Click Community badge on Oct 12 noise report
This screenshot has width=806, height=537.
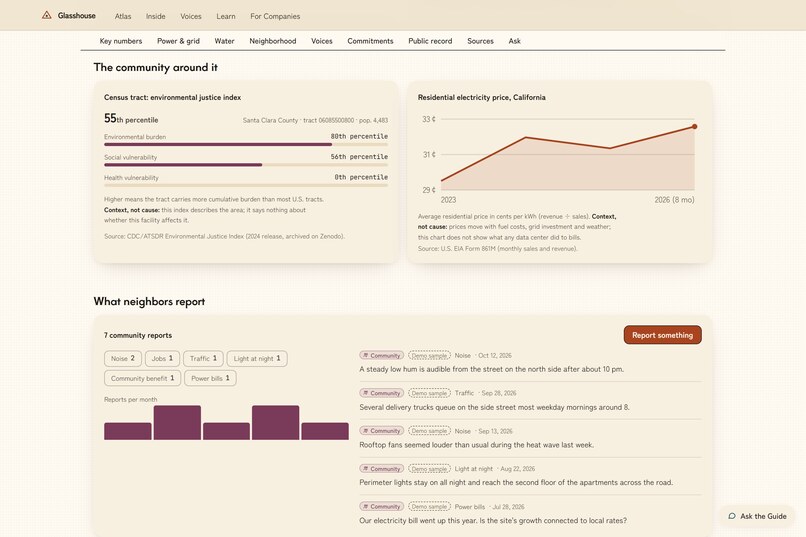(381, 356)
